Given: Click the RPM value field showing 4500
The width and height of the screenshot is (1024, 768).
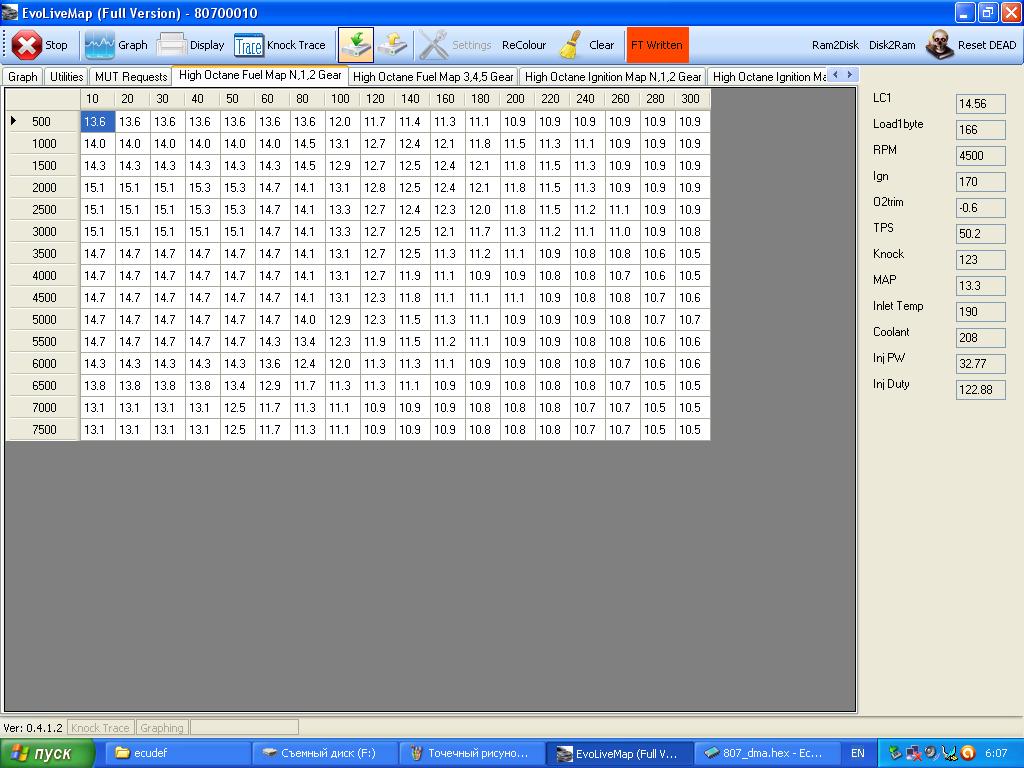Looking at the screenshot, I should click(x=980, y=156).
